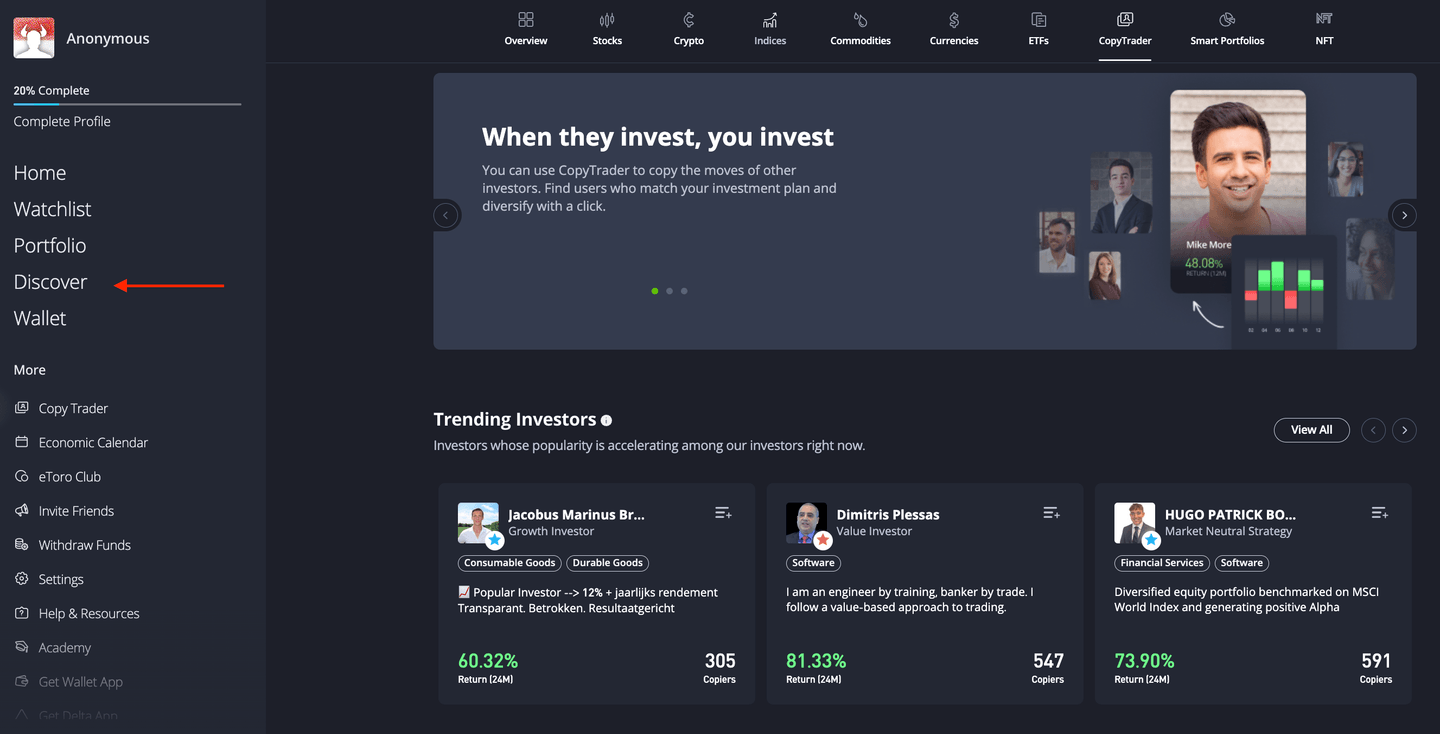Click the Complete Profile link
This screenshot has height=734, width=1440.
[x=62, y=121]
